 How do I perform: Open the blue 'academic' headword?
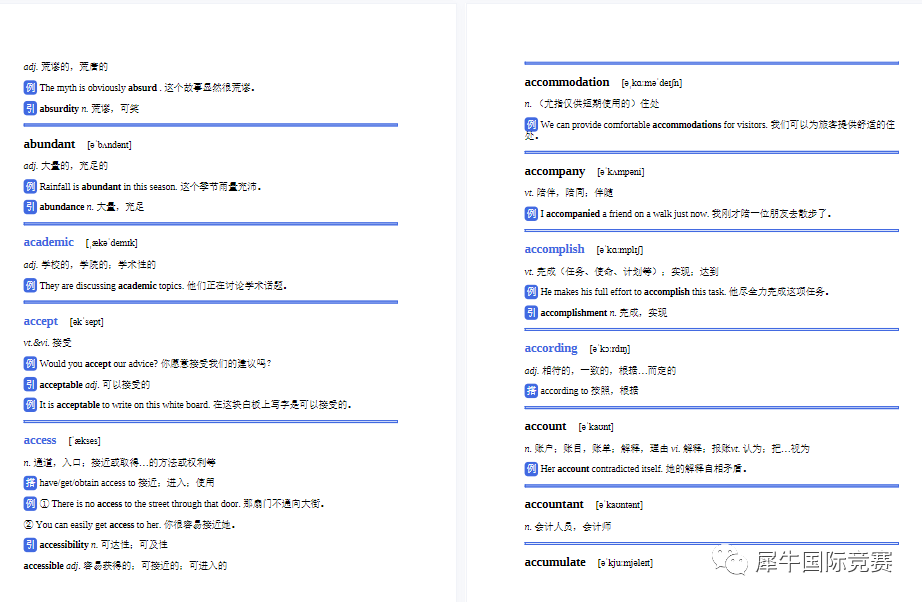point(49,242)
